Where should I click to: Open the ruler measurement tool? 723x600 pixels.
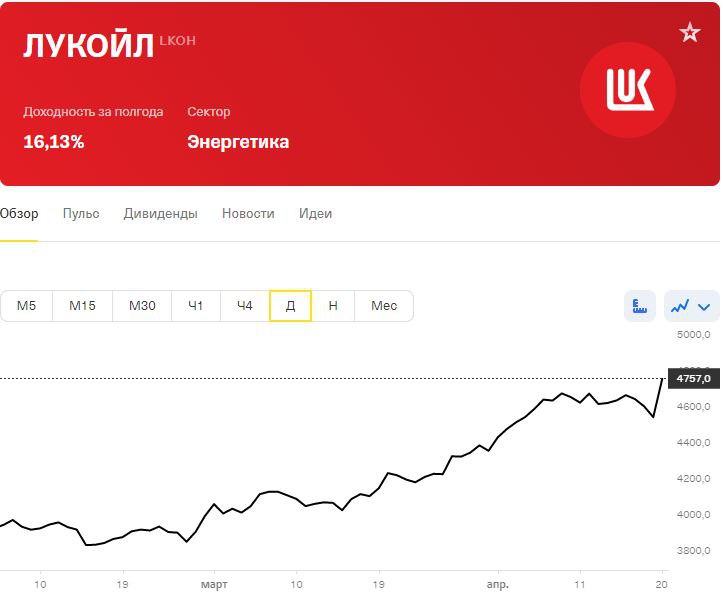[x=640, y=306]
